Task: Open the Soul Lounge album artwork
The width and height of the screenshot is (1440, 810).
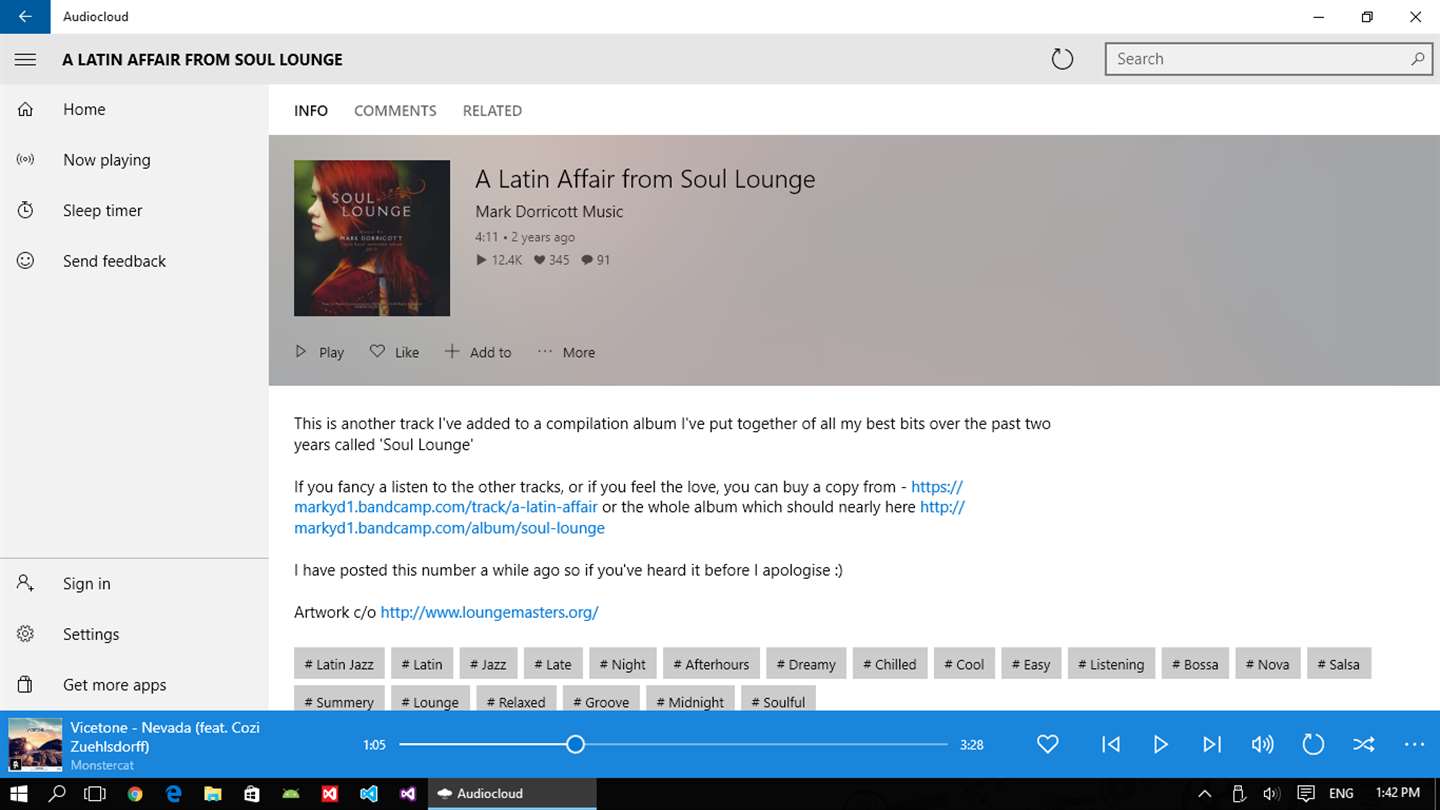Action: click(x=372, y=238)
